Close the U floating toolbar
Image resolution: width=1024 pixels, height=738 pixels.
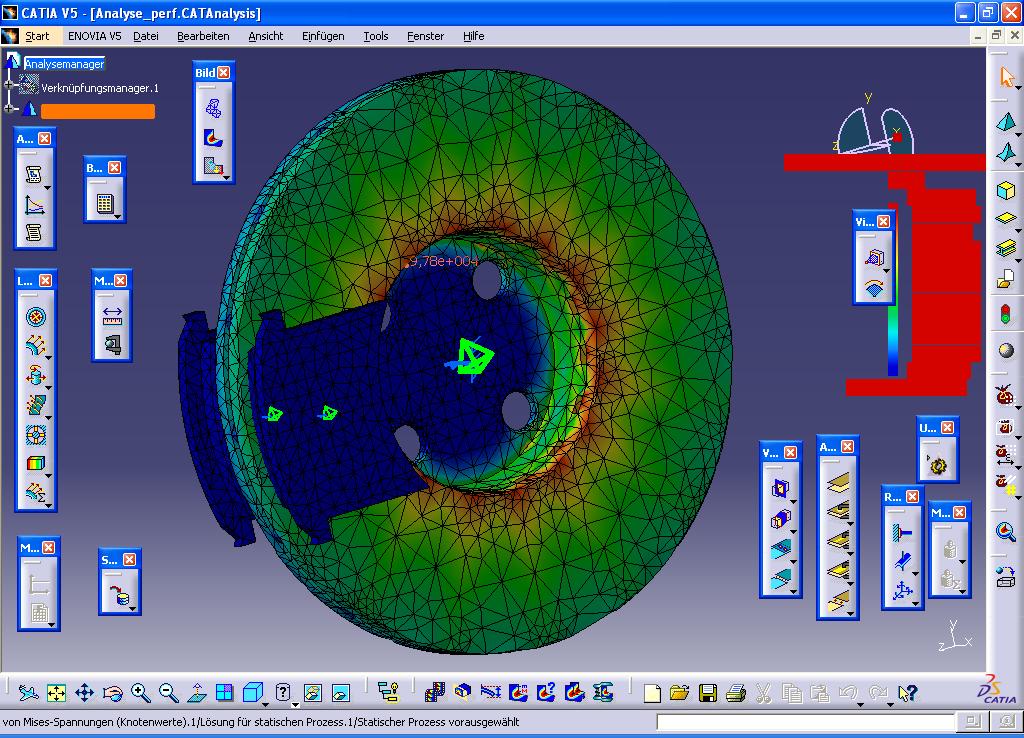(948, 428)
